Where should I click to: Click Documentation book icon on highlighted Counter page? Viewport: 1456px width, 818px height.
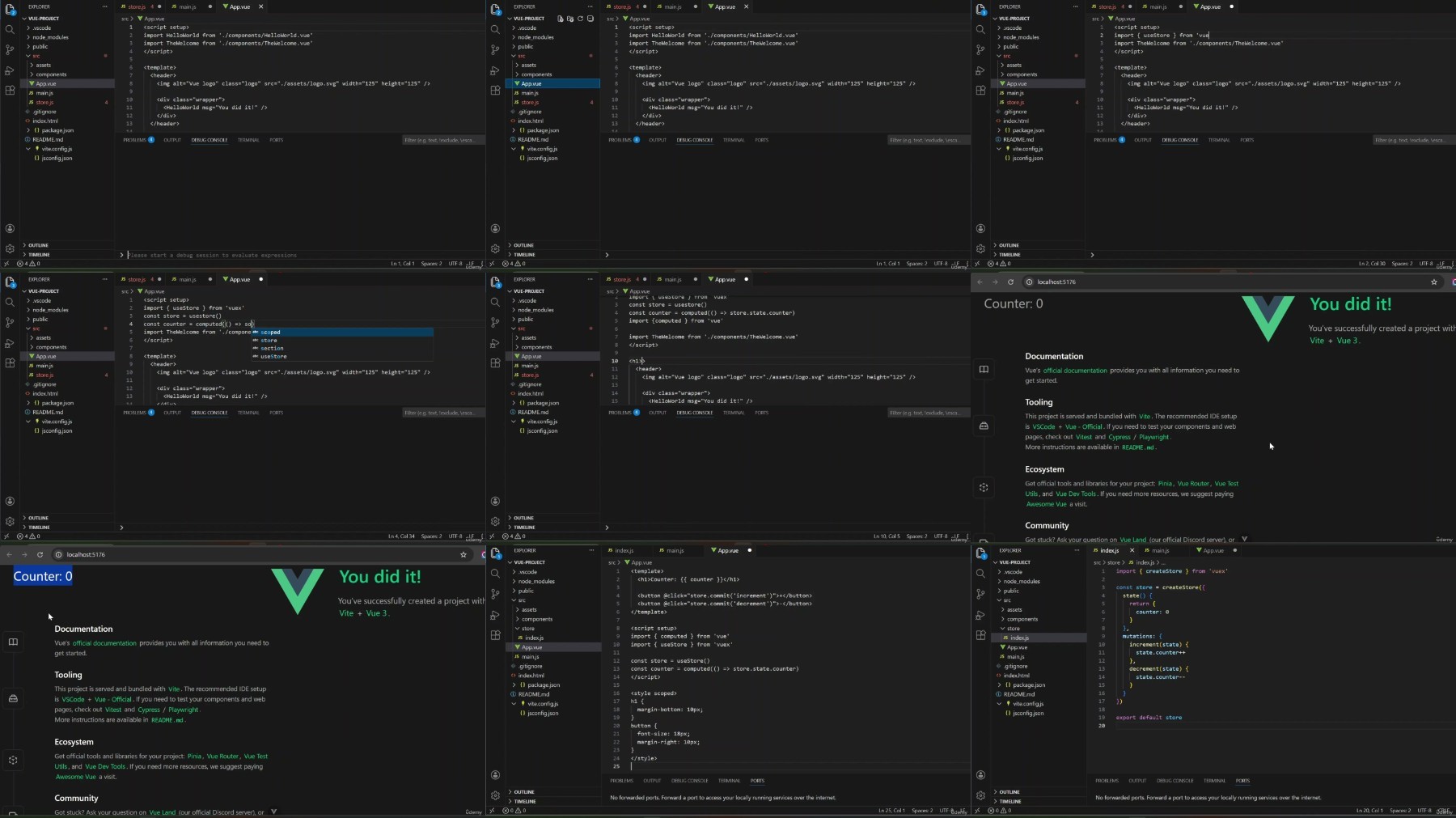pyautogui.click(x=13, y=642)
